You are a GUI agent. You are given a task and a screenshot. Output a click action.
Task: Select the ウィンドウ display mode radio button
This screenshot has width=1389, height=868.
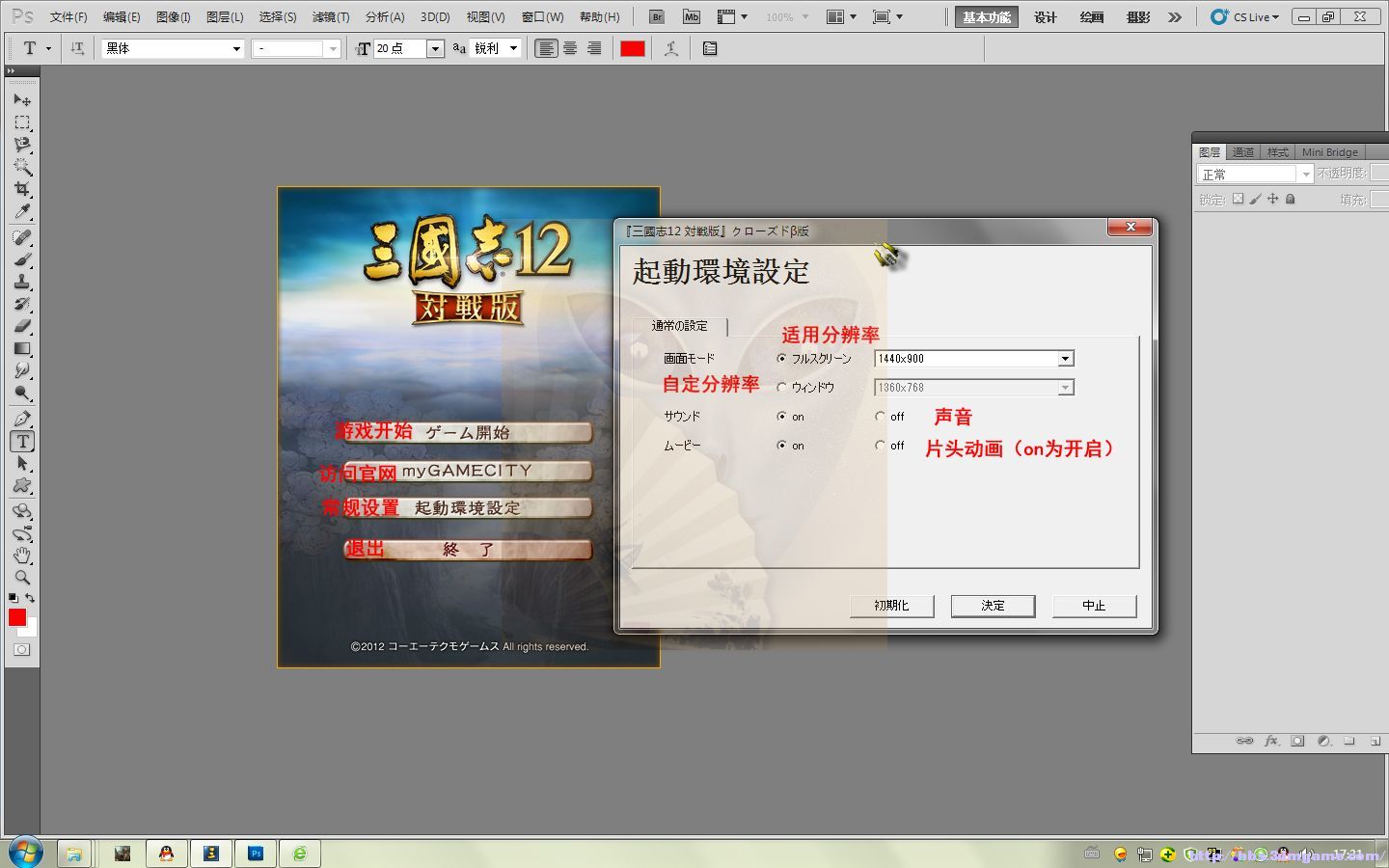coord(781,387)
